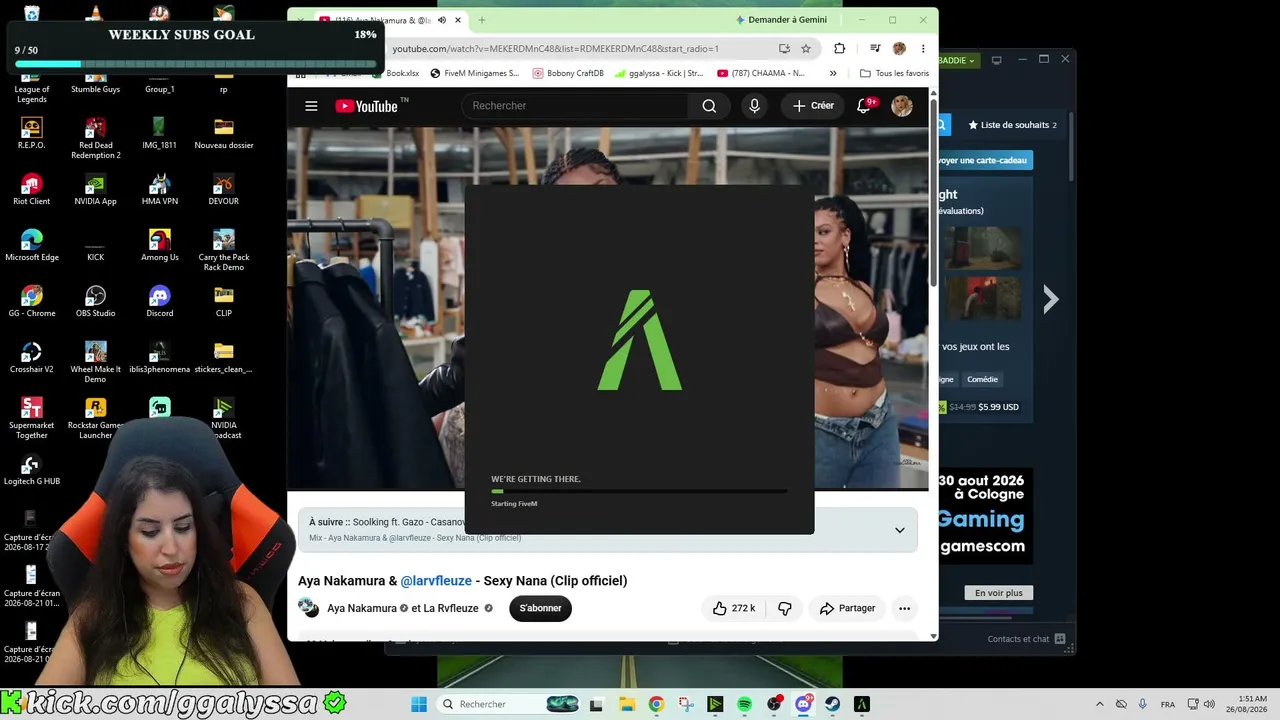Start a voice search with the microphone icon

pyautogui.click(x=754, y=106)
